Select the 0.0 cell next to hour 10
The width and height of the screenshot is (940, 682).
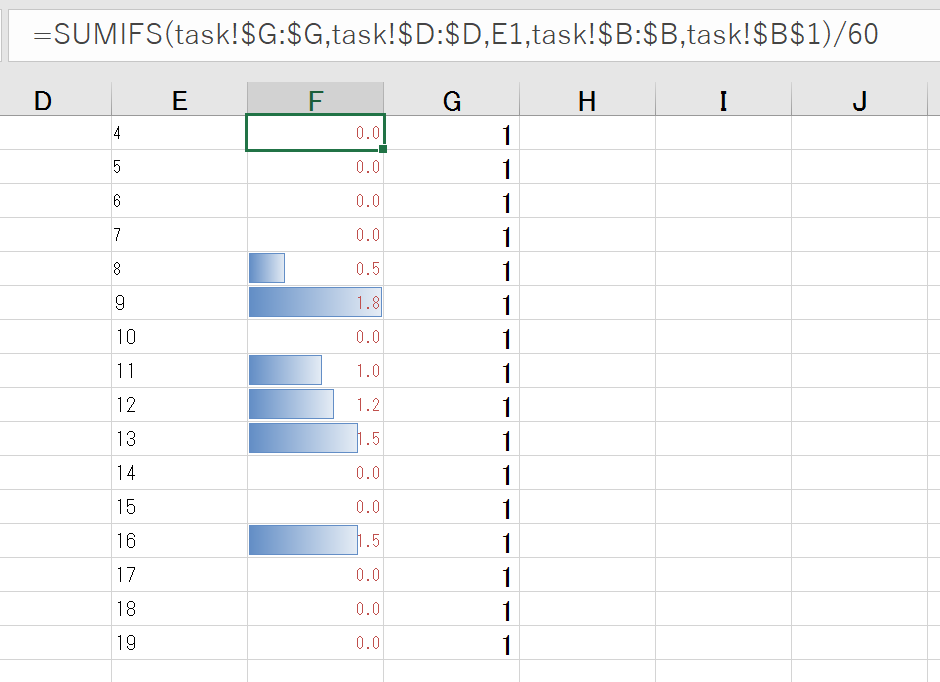click(315, 337)
